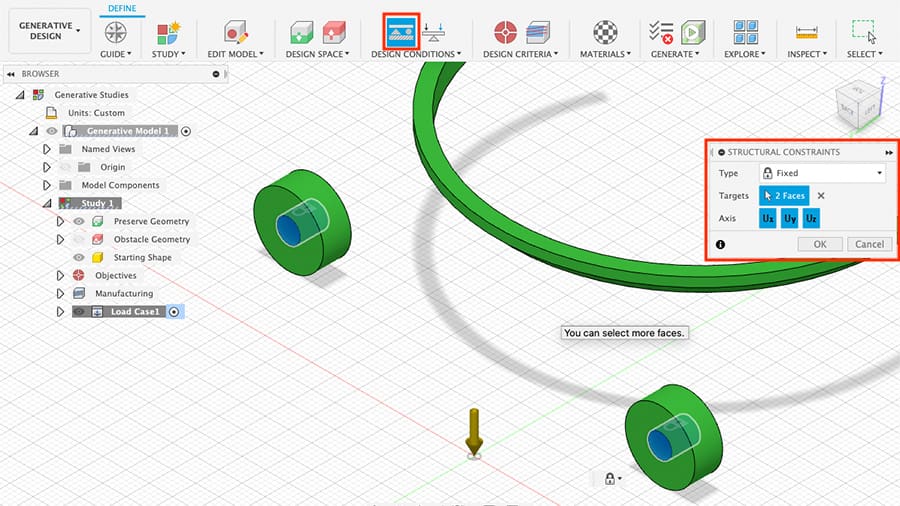Open the Generative Design workspace dropdown
Viewport: 900px width, 506px height.
(x=49, y=31)
